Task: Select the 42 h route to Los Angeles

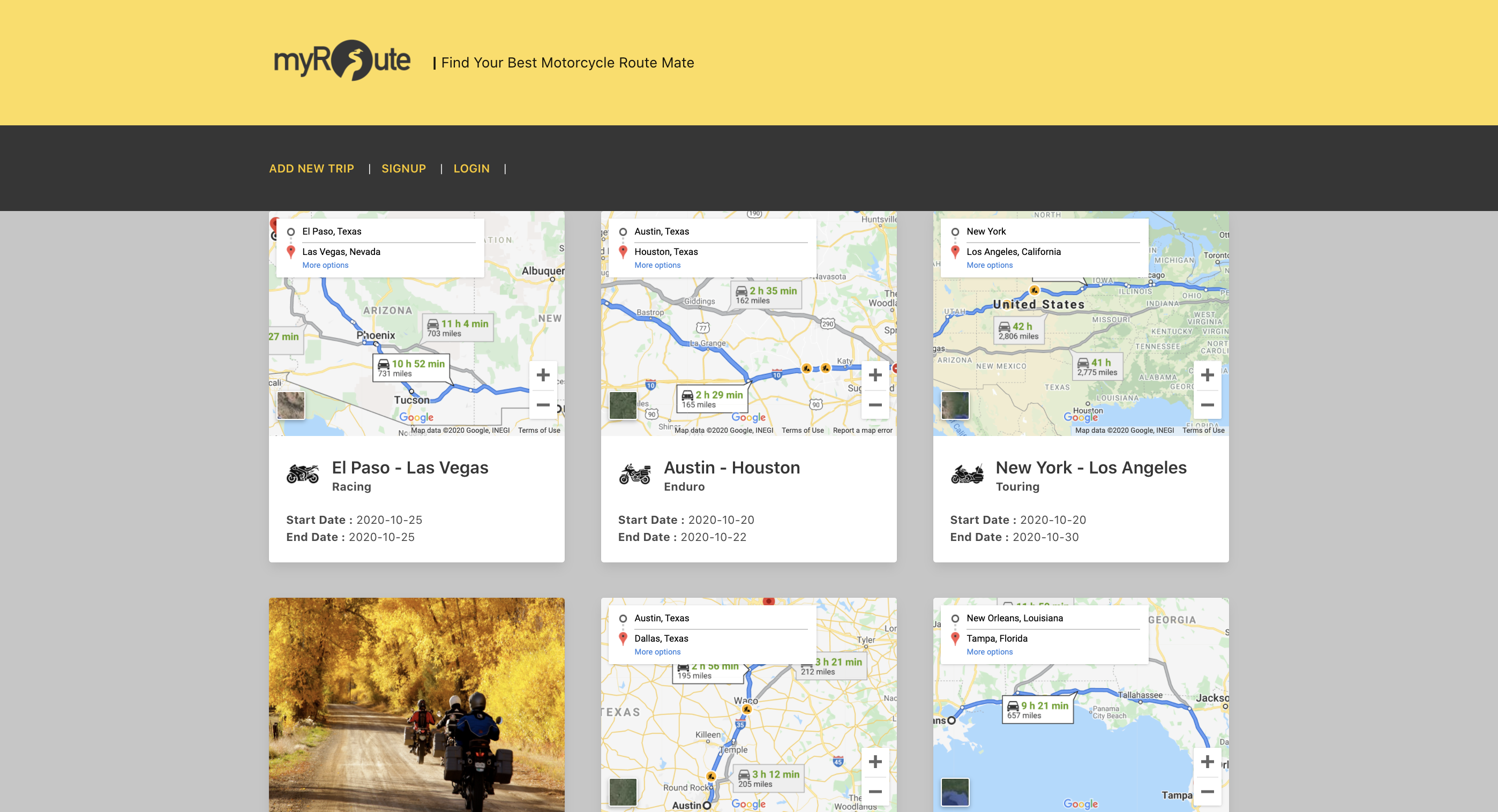Action: [1018, 330]
